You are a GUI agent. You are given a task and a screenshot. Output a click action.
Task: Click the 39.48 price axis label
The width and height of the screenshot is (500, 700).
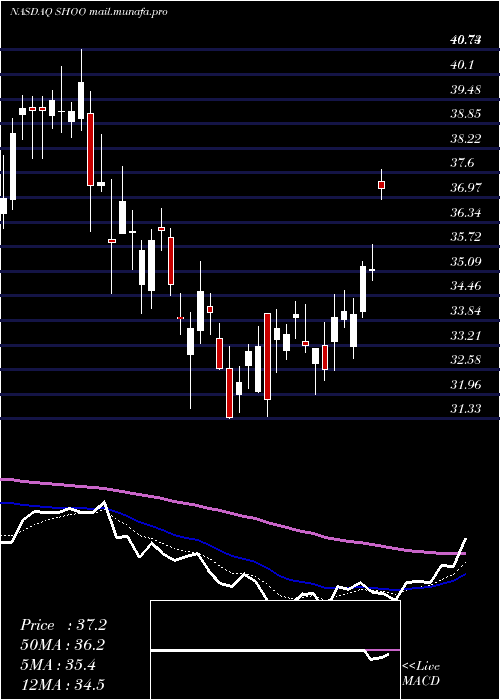click(x=466, y=90)
